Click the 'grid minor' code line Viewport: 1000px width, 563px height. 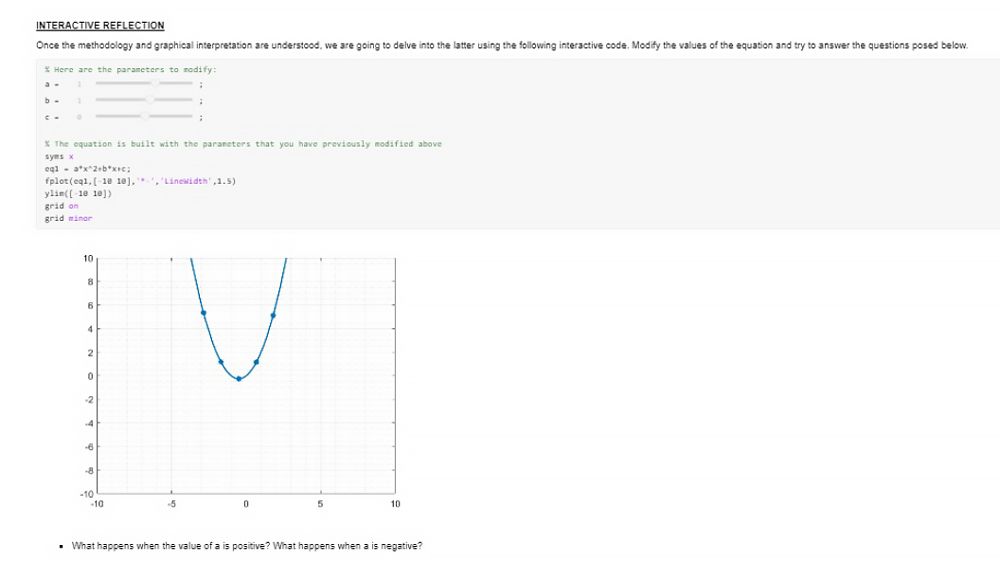coord(68,218)
